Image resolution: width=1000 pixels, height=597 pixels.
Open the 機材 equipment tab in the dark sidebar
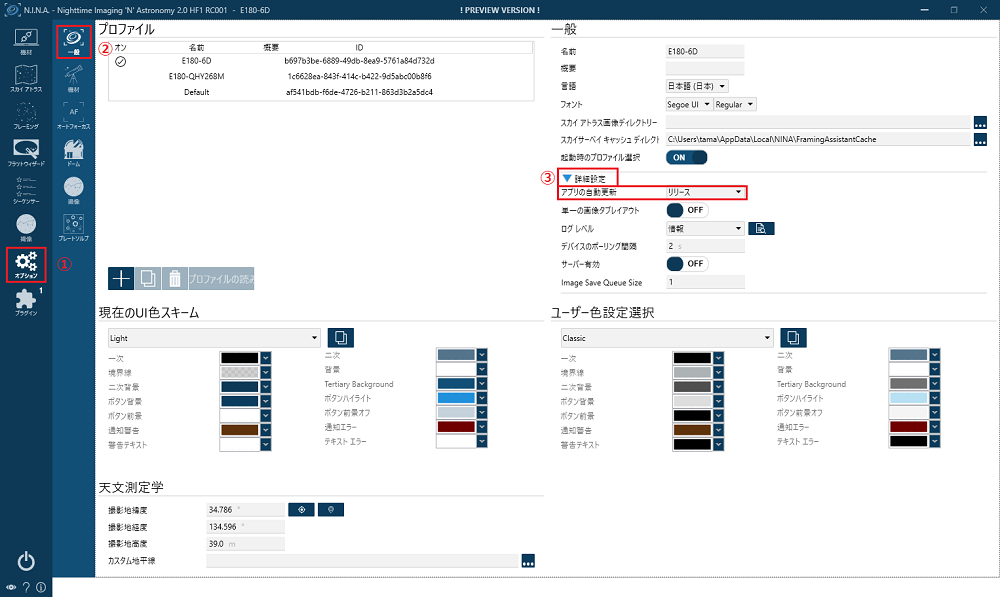tap(26, 41)
